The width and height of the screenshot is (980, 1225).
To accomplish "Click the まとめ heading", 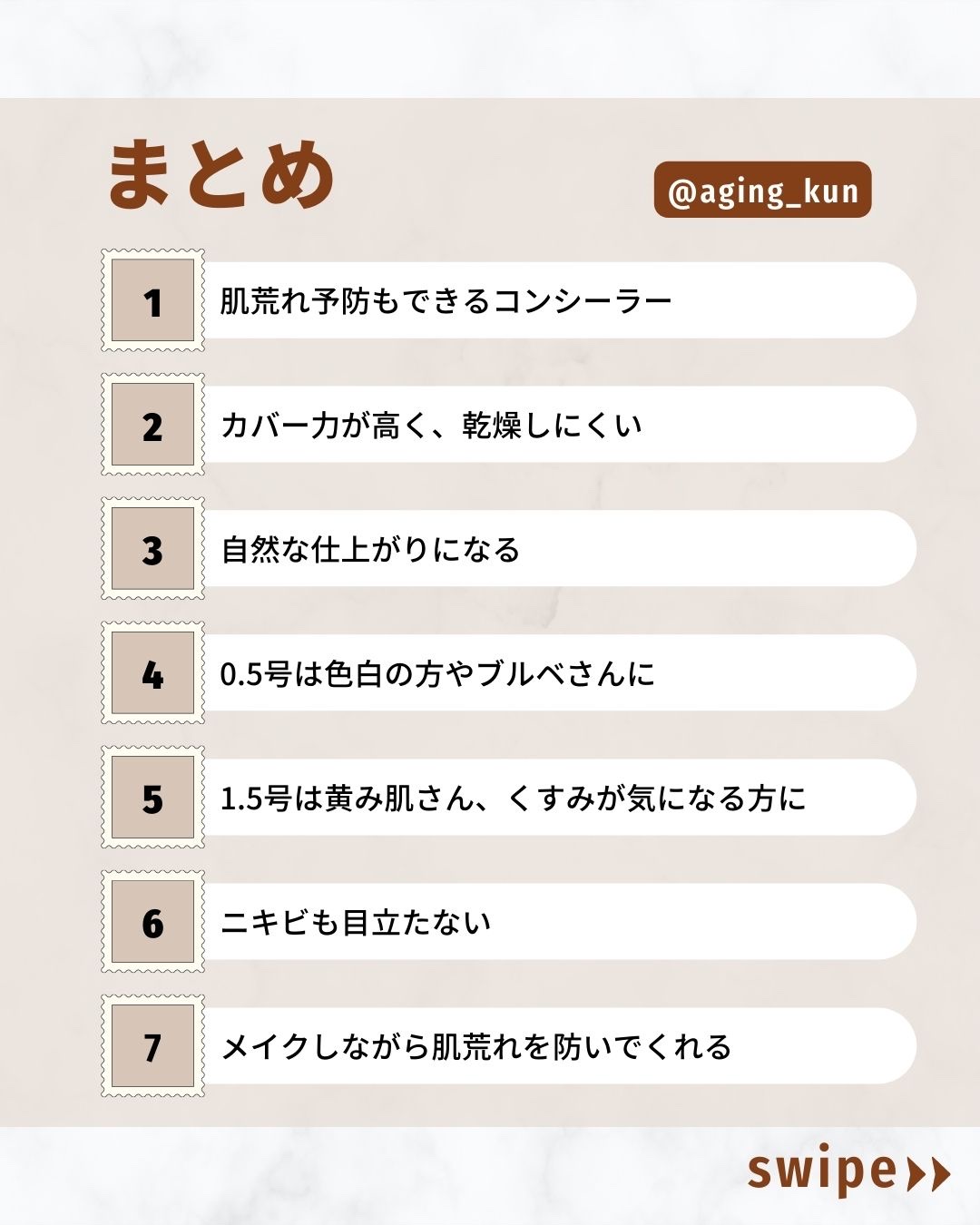I will (x=221, y=174).
